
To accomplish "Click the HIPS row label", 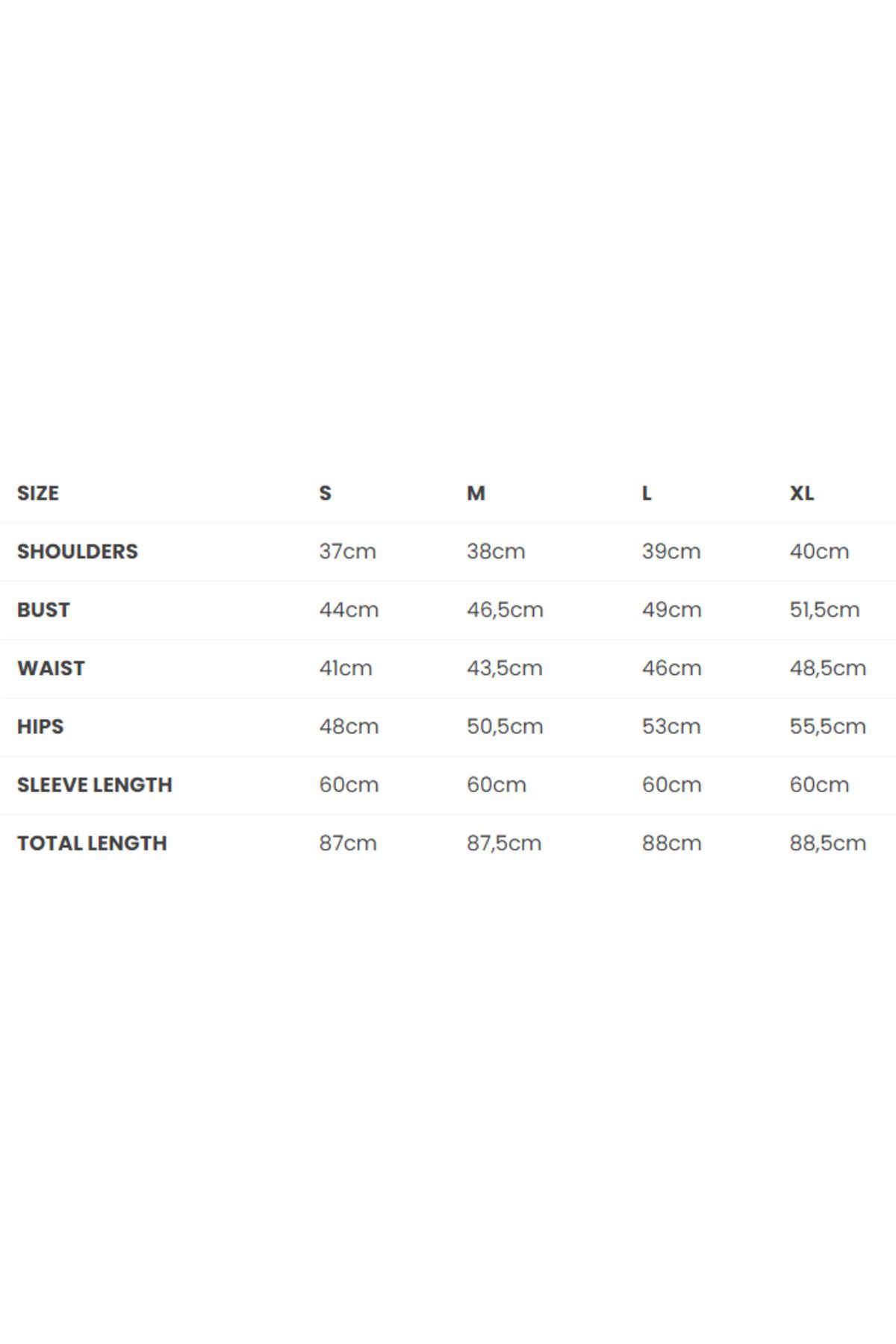I will click(x=40, y=727).
